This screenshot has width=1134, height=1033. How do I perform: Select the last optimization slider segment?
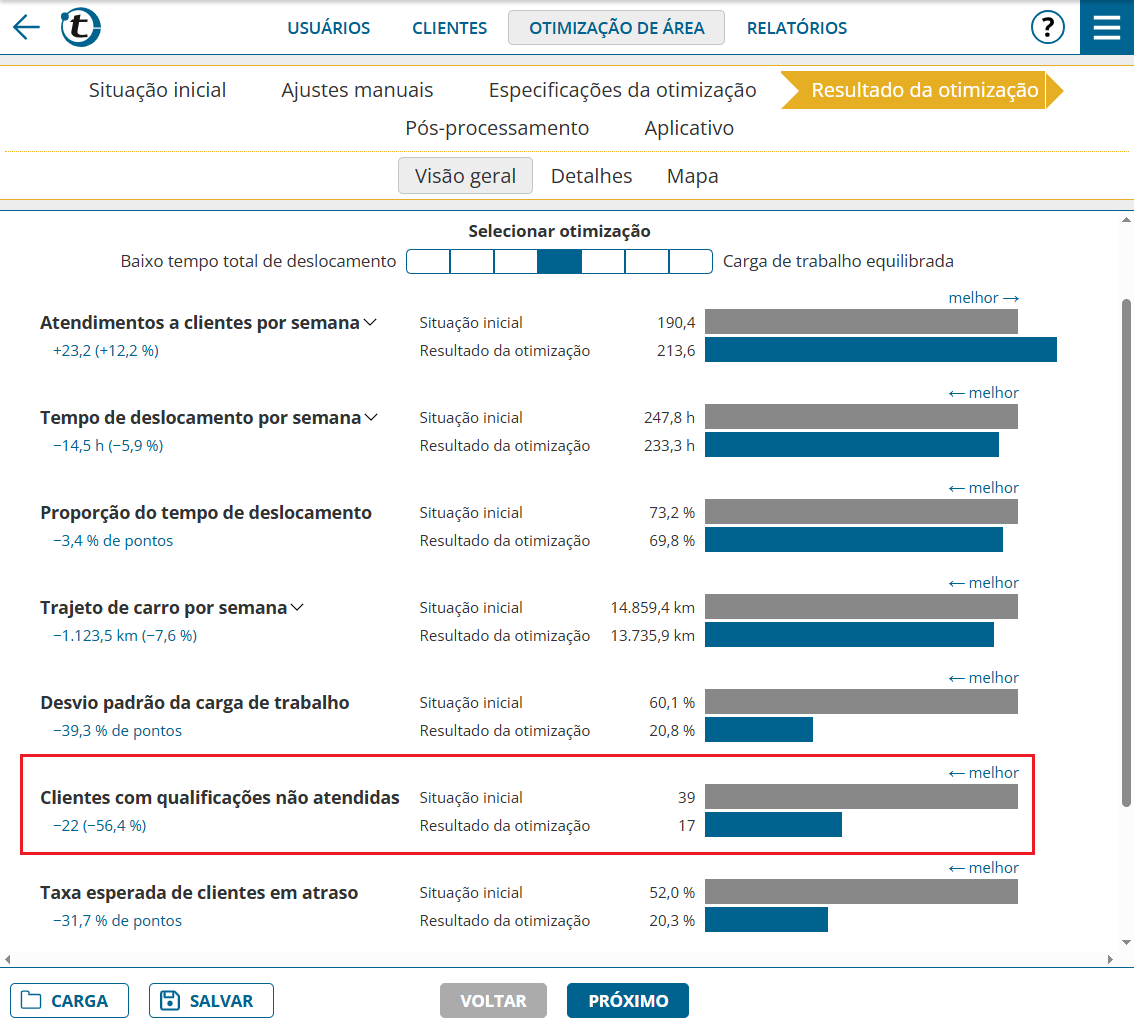pyautogui.click(x=691, y=261)
